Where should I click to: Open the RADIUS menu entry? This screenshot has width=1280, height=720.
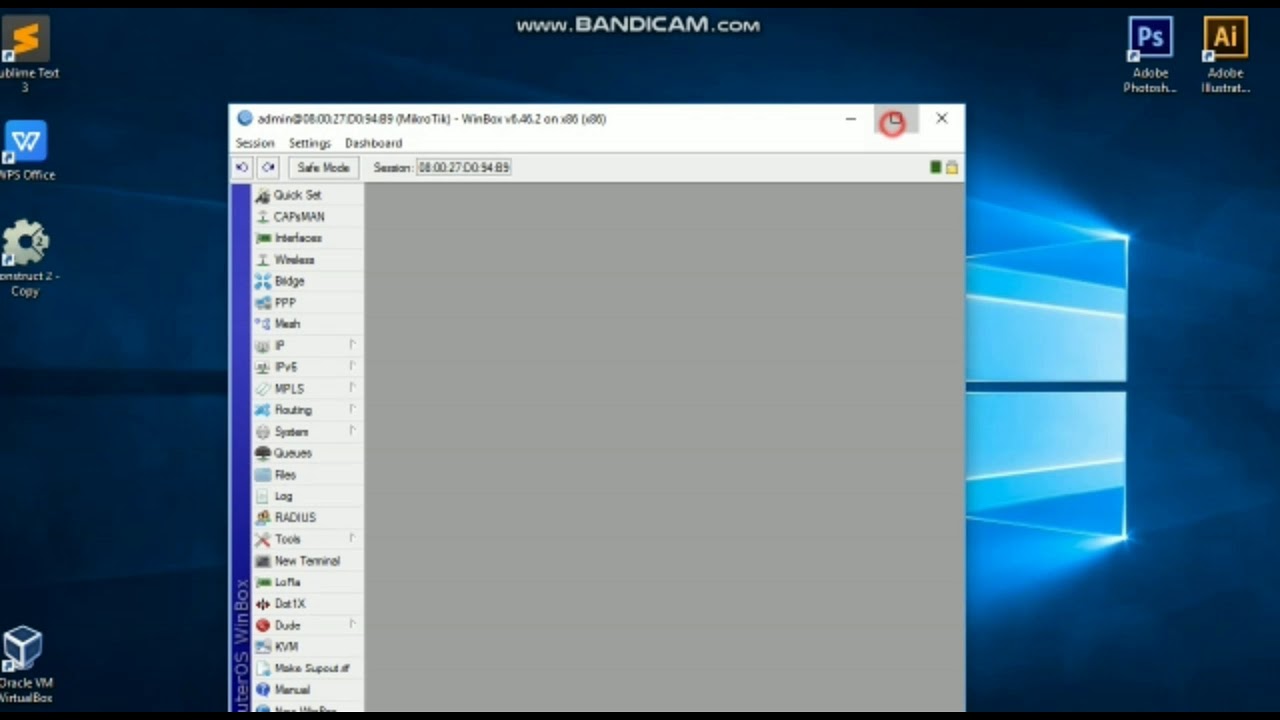point(307,517)
